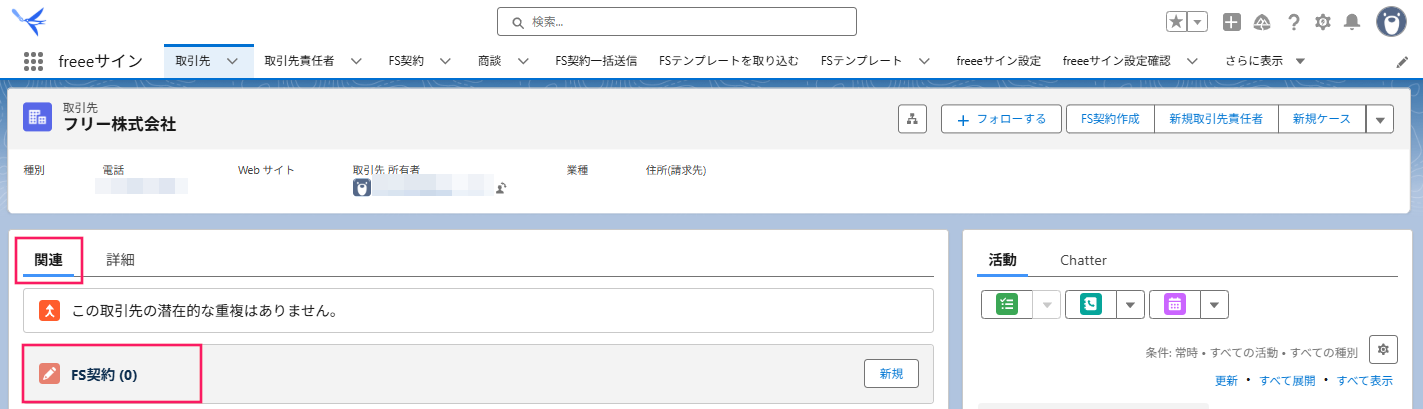1423x409 pixels.
Task: Show notifications bell icon
Action: click(1352, 22)
